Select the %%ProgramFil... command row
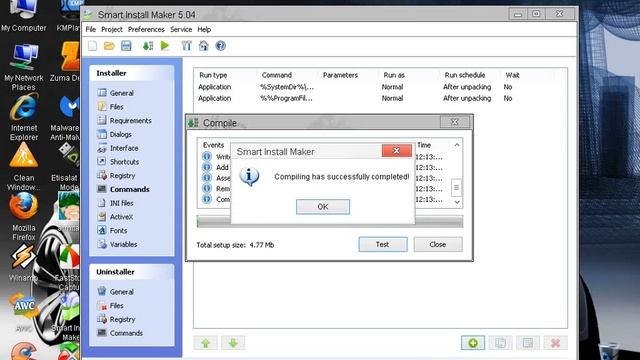640x360 pixels. coord(380,98)
